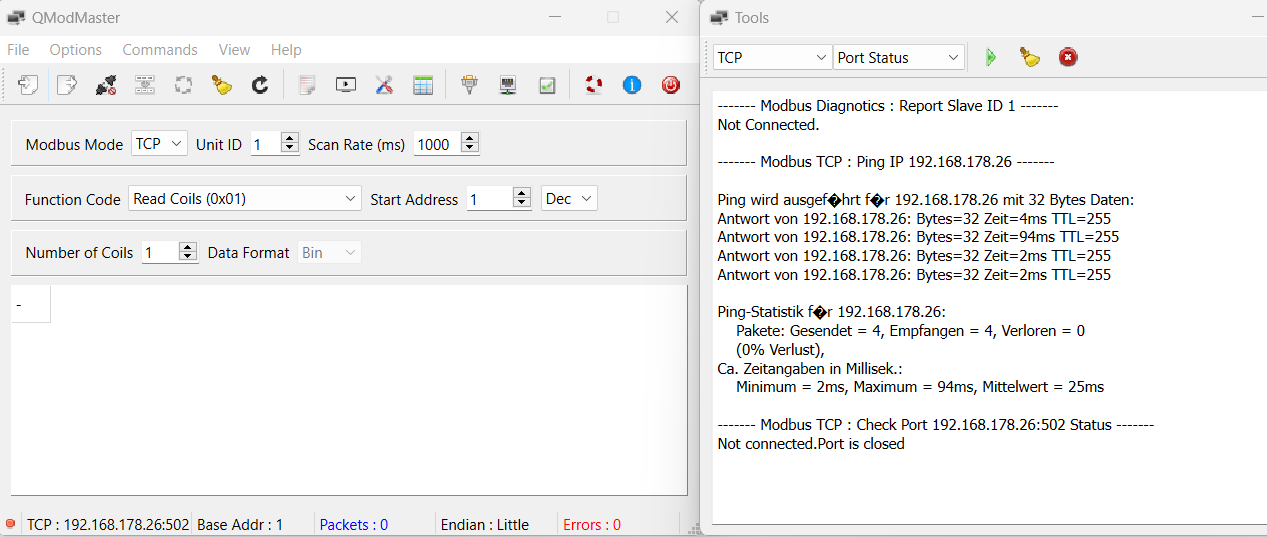Increase Number of Coils with up arrow
Viewport: 1267px width, 537px height.
(188, 247)
